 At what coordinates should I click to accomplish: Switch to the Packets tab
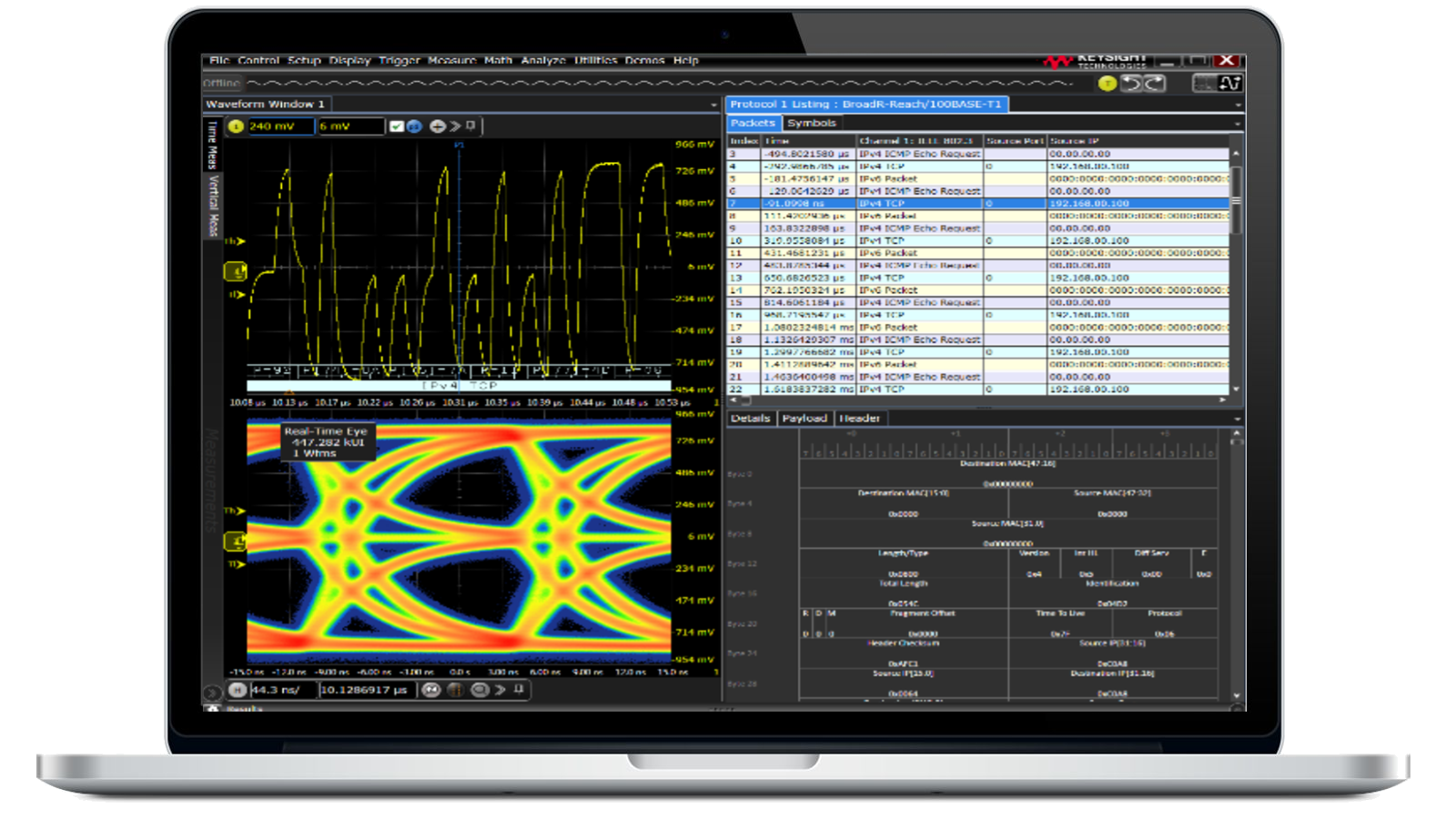[753, 123]
